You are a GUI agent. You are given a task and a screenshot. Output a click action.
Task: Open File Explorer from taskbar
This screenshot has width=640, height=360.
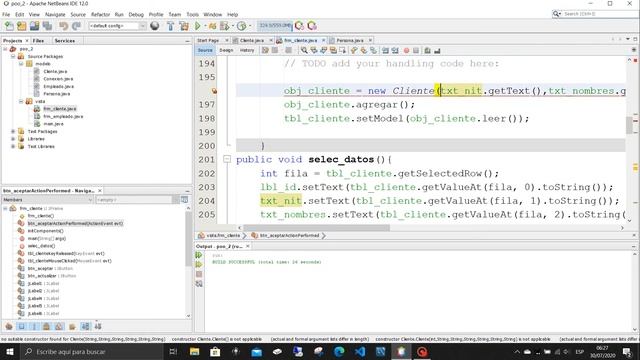click(x=195, y=351)
